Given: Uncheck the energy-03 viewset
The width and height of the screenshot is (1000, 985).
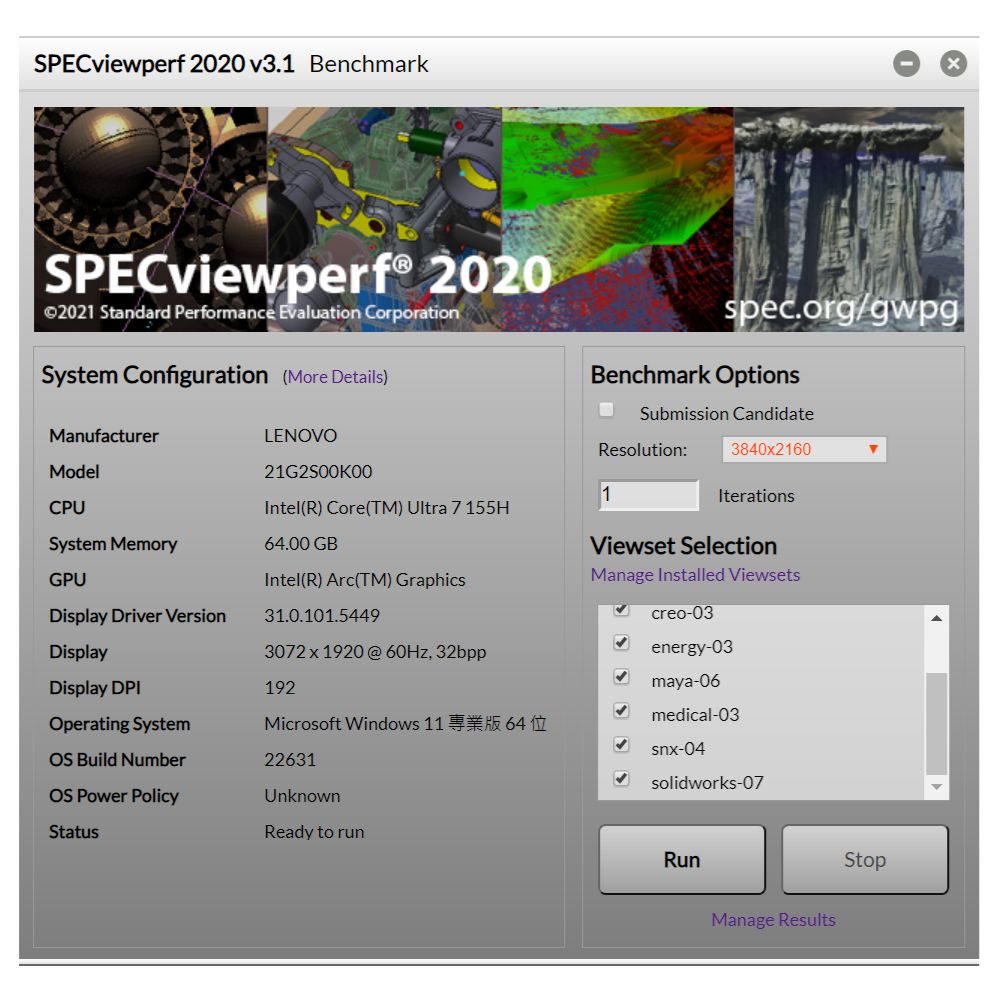Looking at the screenshot, I should 621,642.
